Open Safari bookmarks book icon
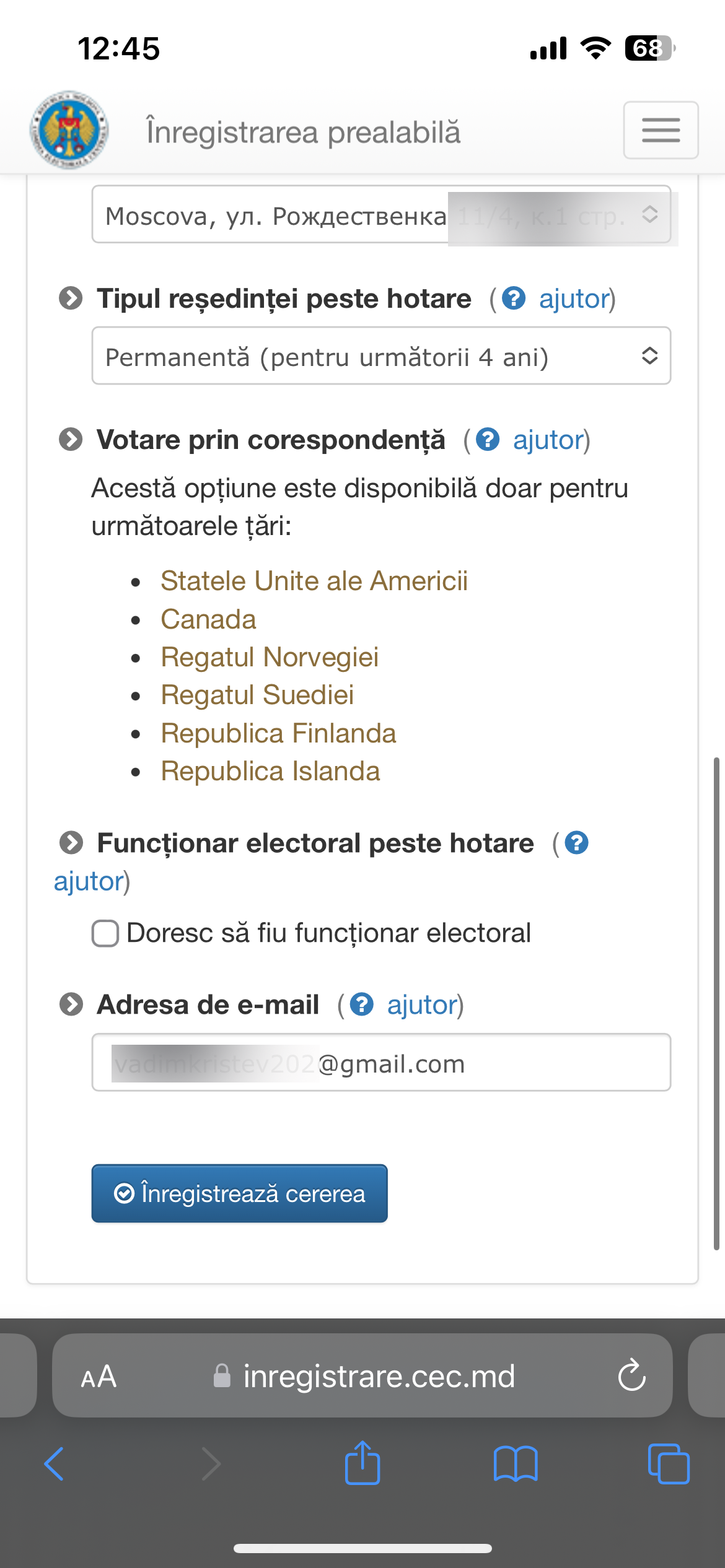The width and height of the screenshot is (725, 1568). [x=516, y=1464]
